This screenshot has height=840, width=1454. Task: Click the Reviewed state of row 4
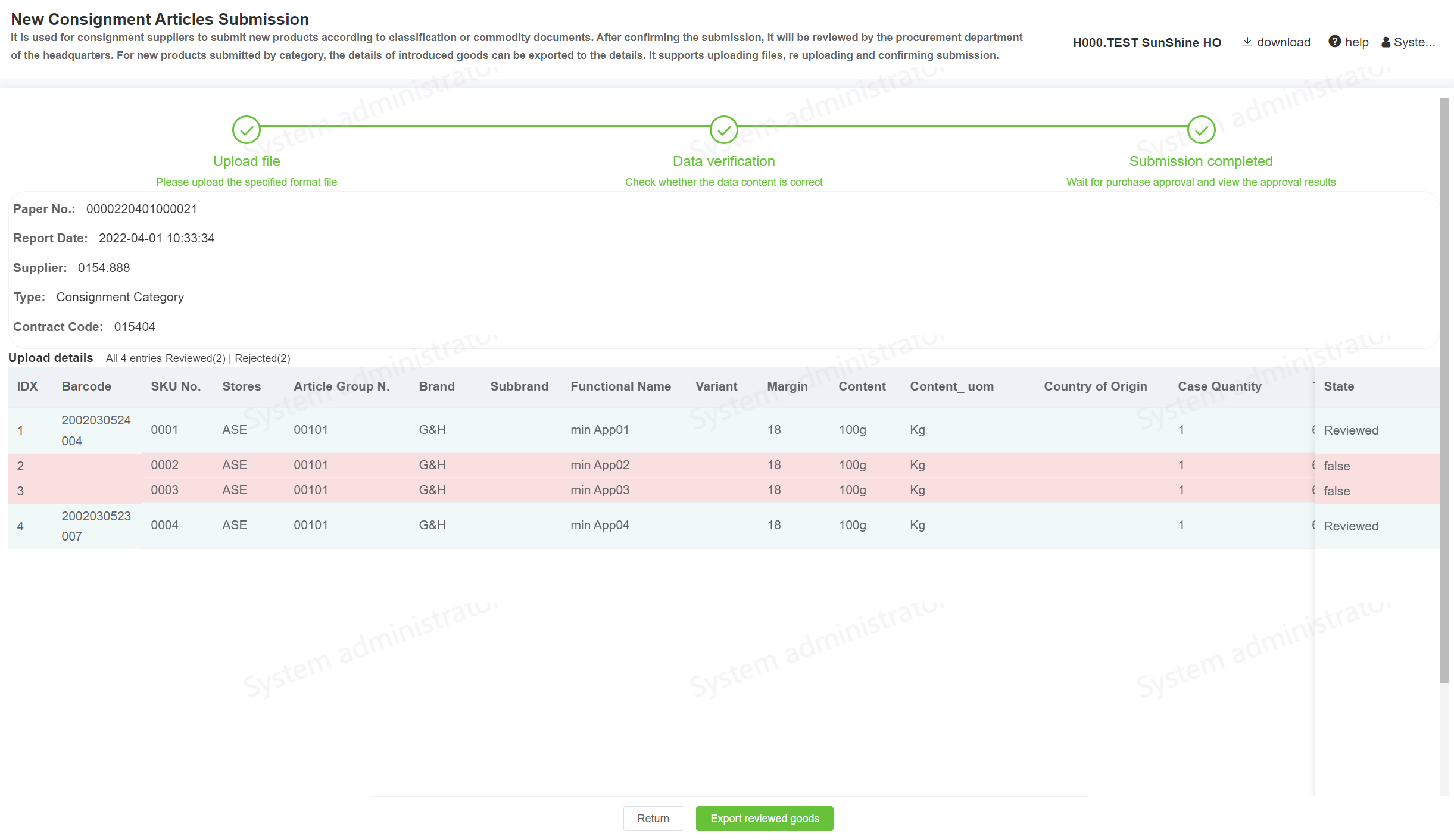coord(1350,526)
